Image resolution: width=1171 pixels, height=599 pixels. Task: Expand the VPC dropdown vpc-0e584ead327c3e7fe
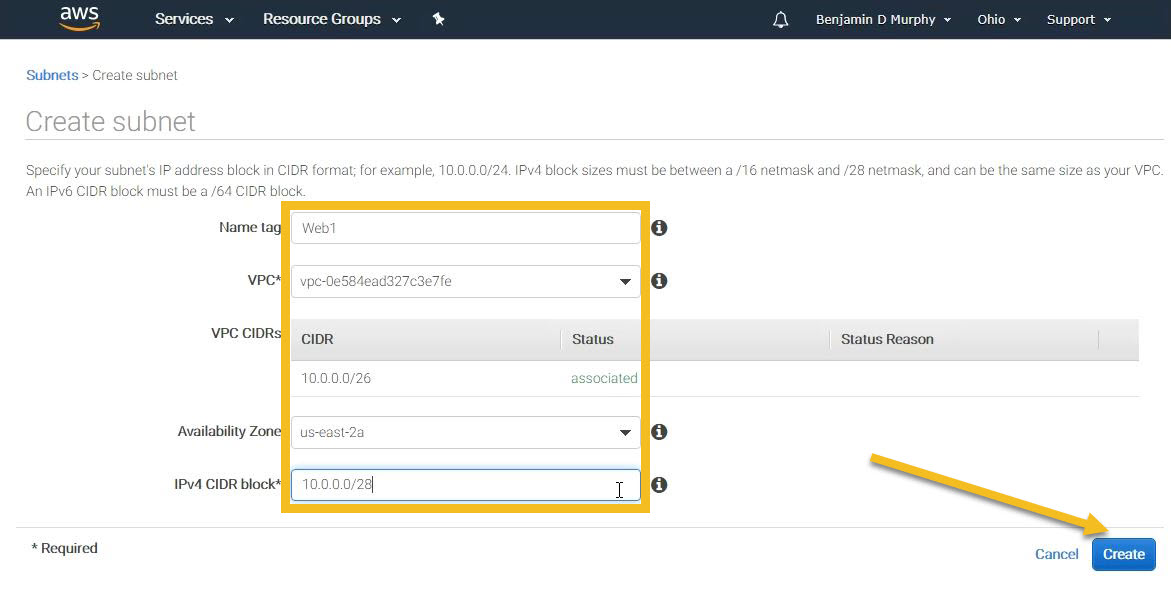465,282
